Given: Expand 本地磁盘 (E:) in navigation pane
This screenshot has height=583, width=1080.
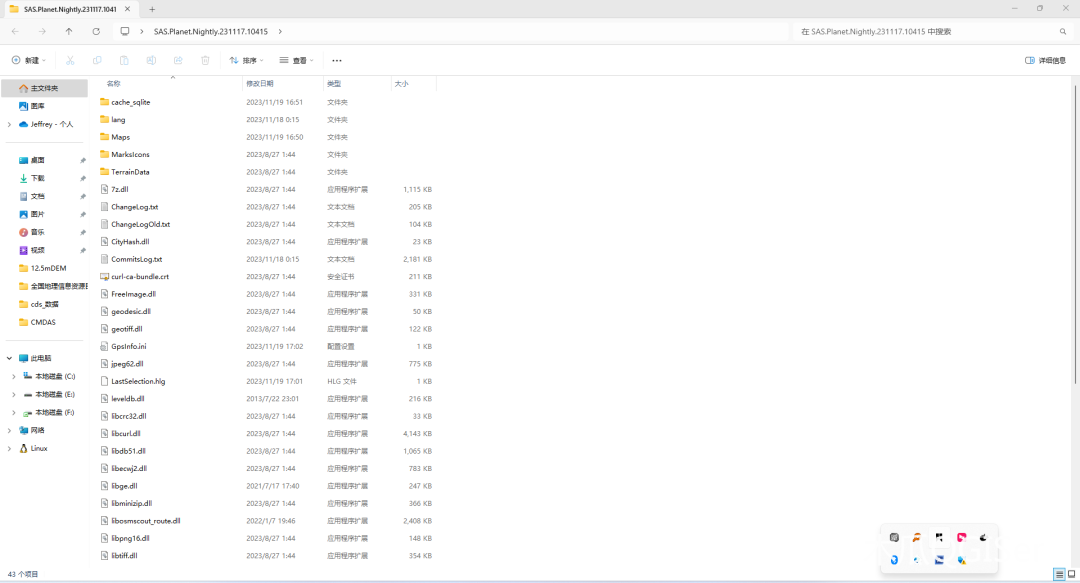Looking at the screenshot, I should click(14, 394).
